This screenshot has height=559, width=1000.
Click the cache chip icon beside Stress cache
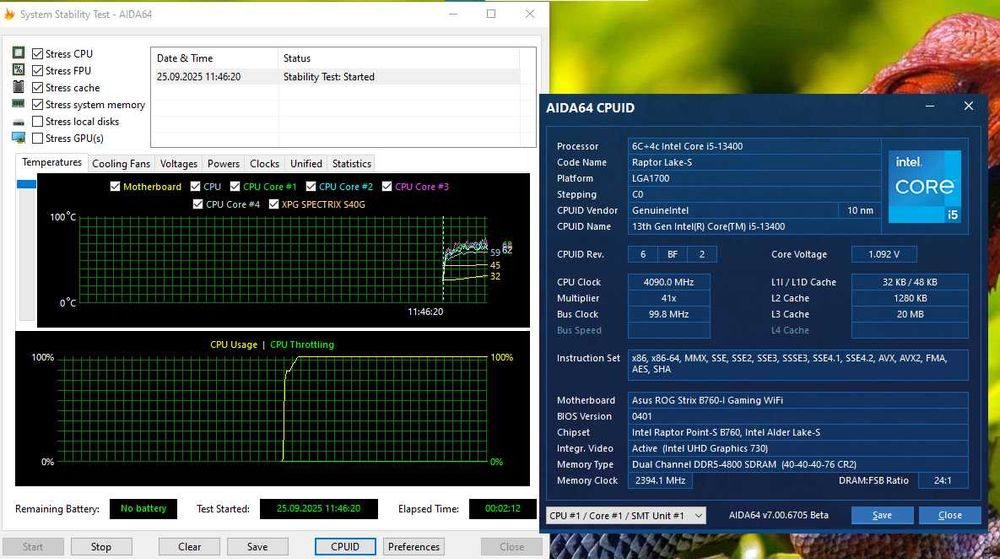18,87
